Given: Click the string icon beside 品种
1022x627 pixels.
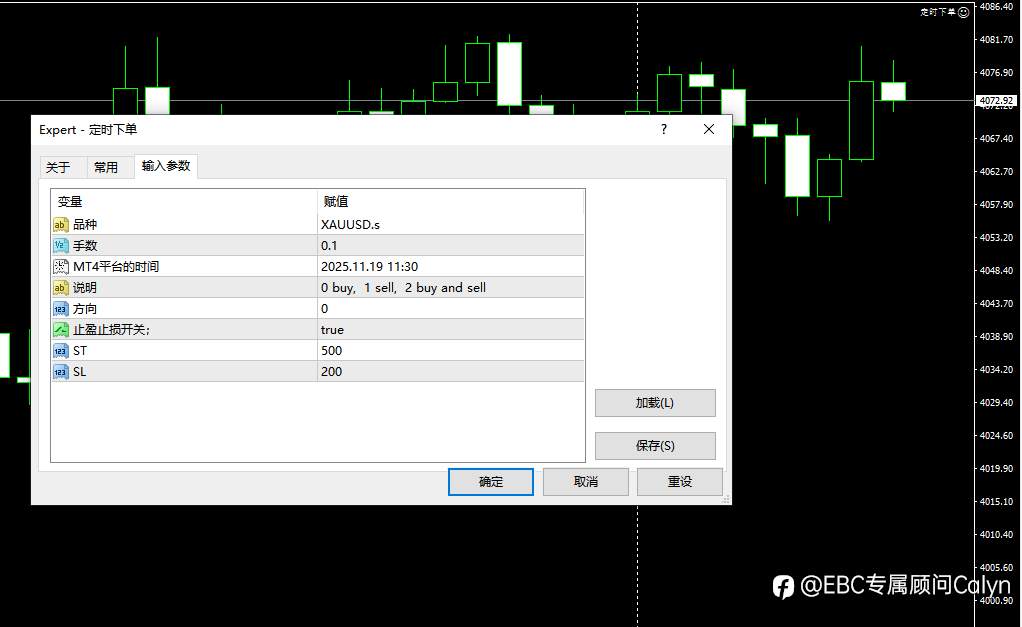Looking at the screenshot, I should point(60,225).
